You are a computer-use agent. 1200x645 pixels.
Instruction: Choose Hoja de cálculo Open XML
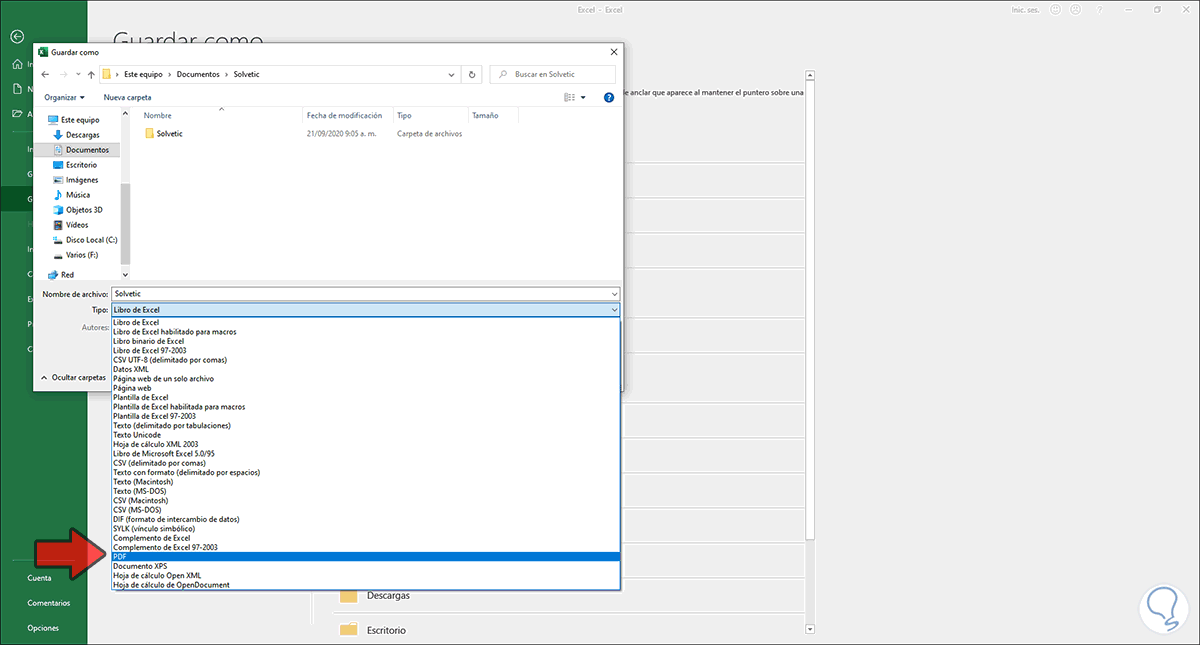[x=366, y=576]
